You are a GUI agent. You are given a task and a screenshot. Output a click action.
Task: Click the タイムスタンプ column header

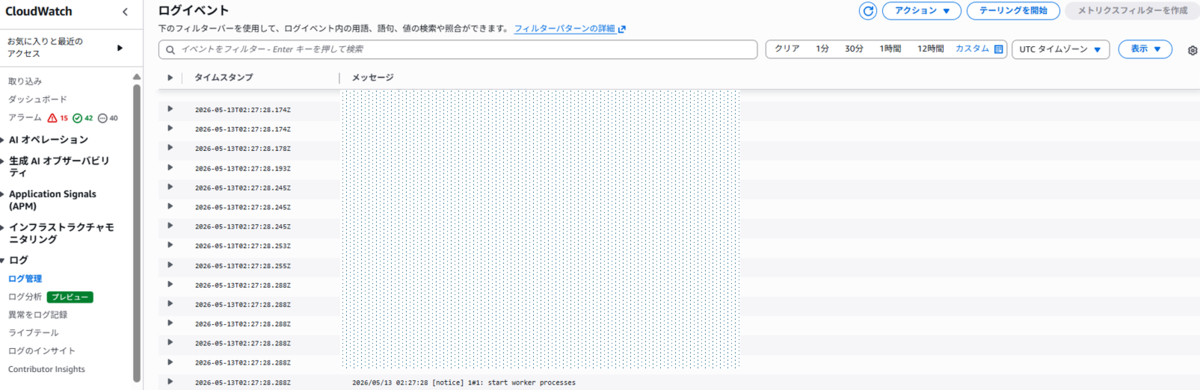pos(224,77)
